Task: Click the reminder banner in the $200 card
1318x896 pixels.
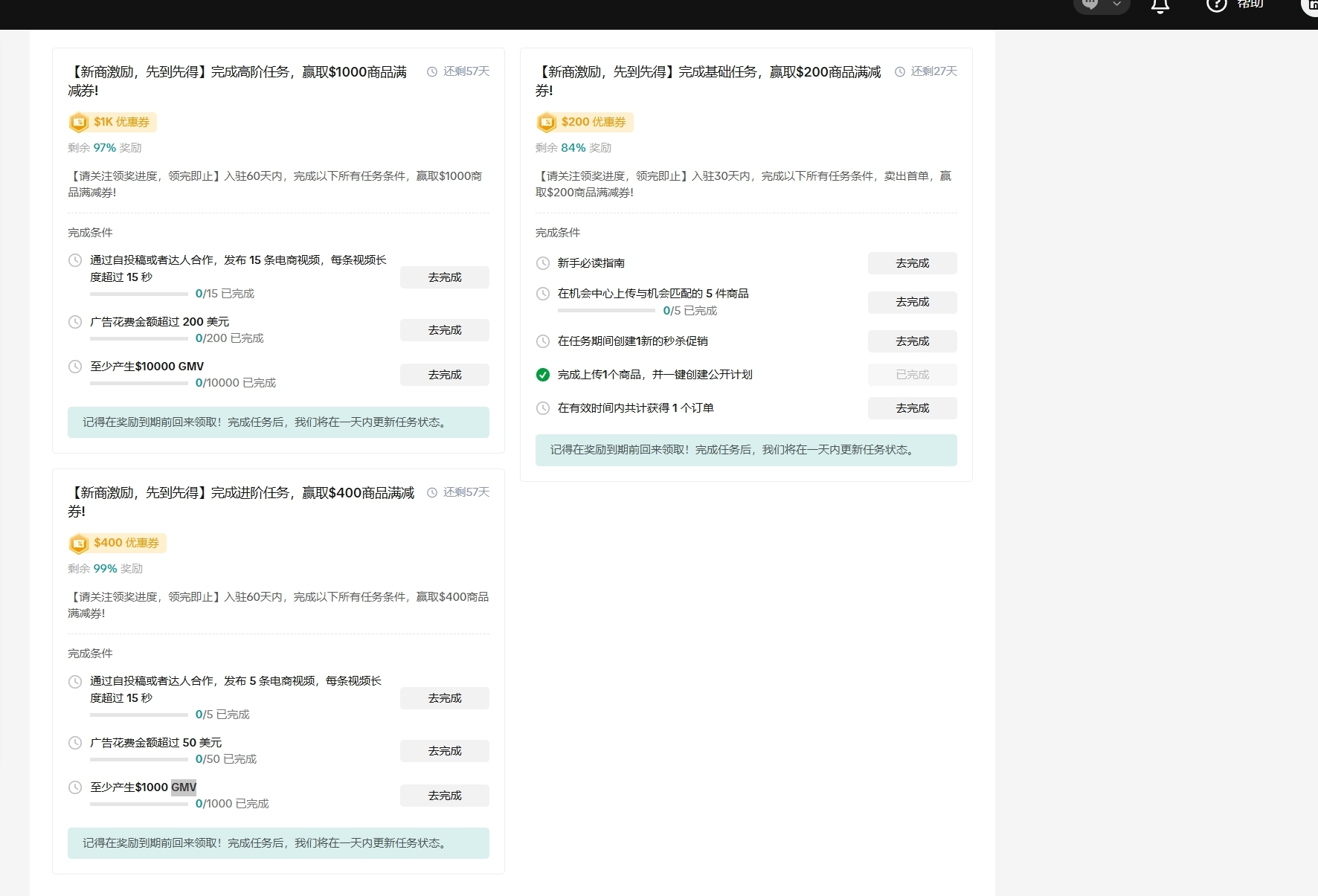Action: click(x=746, y=451)
